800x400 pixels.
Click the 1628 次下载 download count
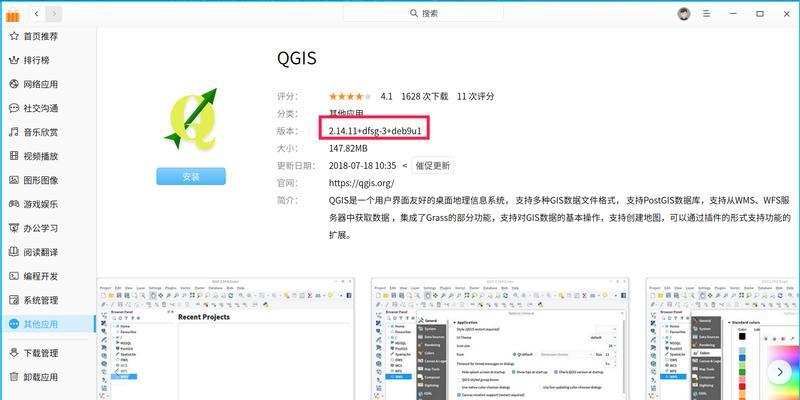point(424,96)
